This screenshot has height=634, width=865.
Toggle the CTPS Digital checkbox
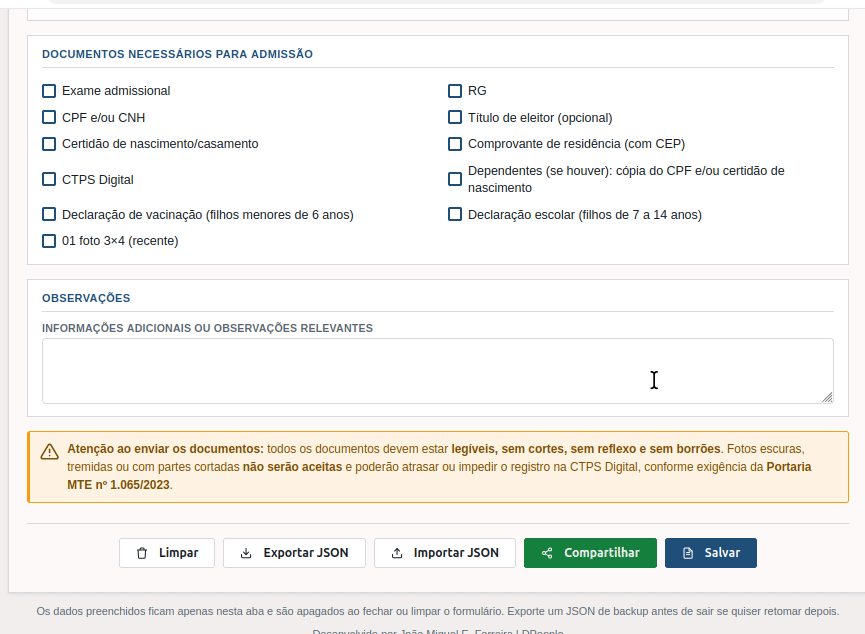[x=49, y=179]
